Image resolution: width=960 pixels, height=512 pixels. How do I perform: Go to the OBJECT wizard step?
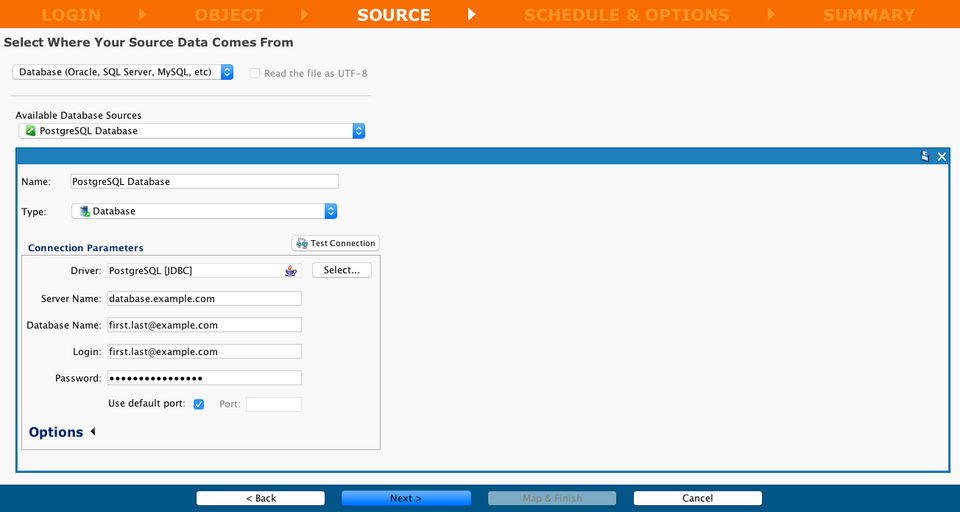pos(229,15)
